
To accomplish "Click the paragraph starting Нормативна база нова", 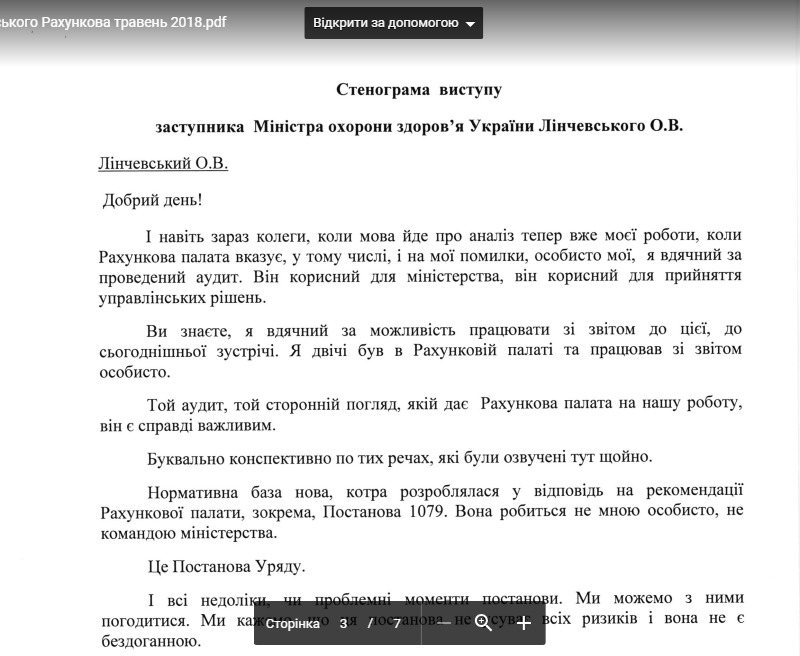I will pyautogui.click(x=421, y=512).
